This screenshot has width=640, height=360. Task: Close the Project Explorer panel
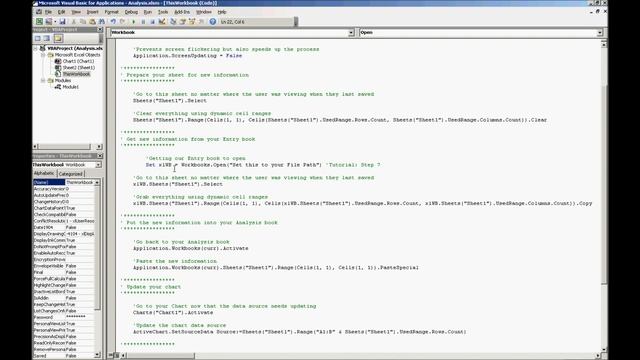(100, 30)
